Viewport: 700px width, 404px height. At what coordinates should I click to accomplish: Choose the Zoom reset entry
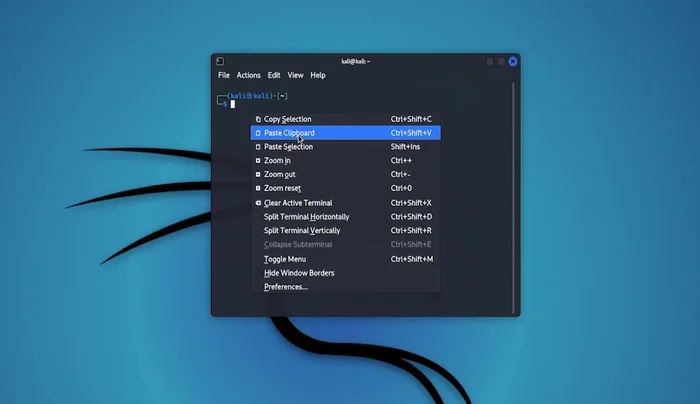(x=346, y=188)
